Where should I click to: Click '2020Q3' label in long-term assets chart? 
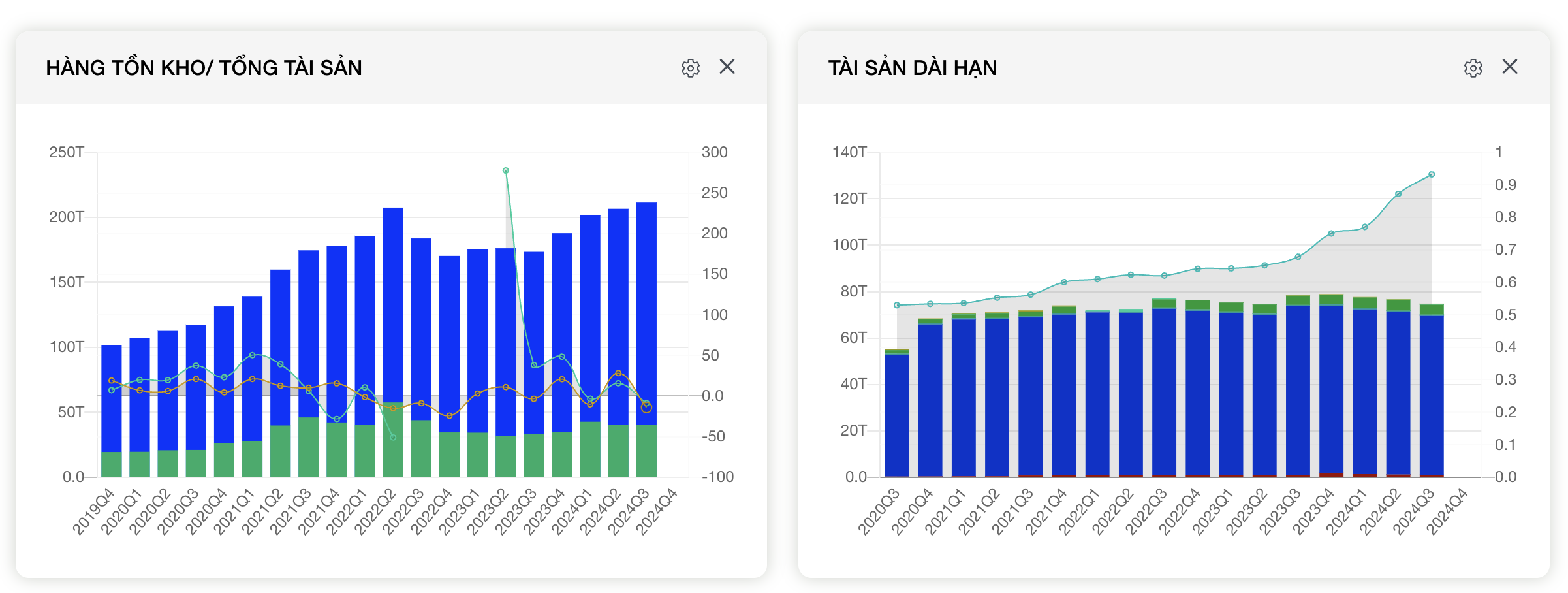tap(878, 511)
